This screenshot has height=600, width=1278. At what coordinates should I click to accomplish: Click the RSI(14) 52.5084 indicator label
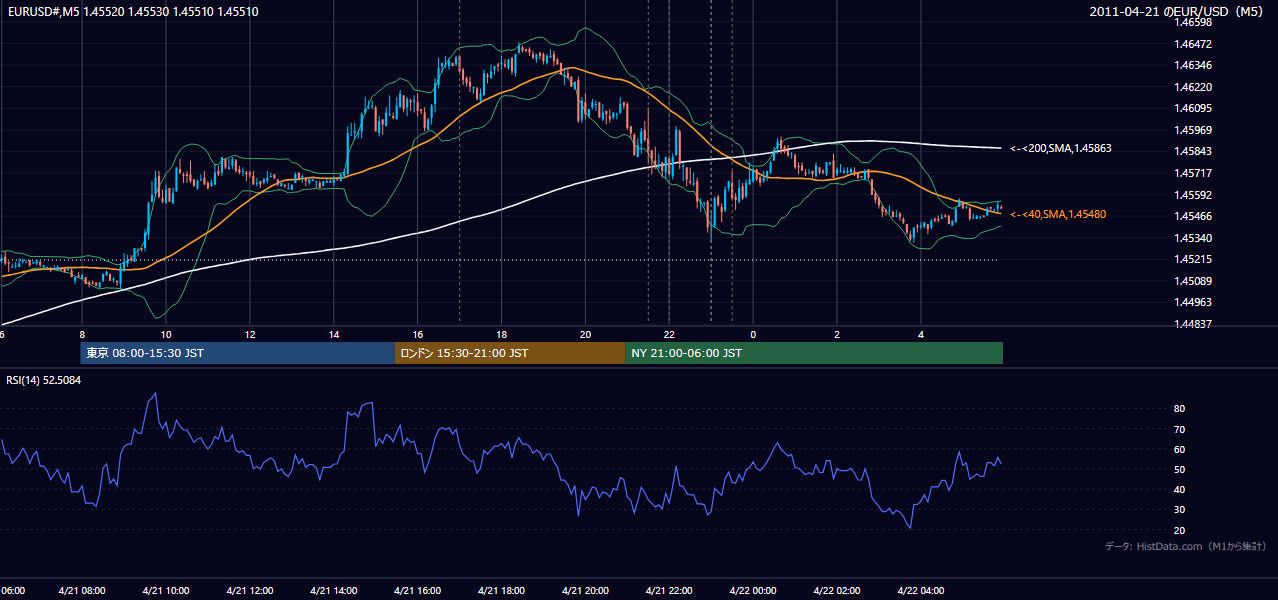point(44,380)
